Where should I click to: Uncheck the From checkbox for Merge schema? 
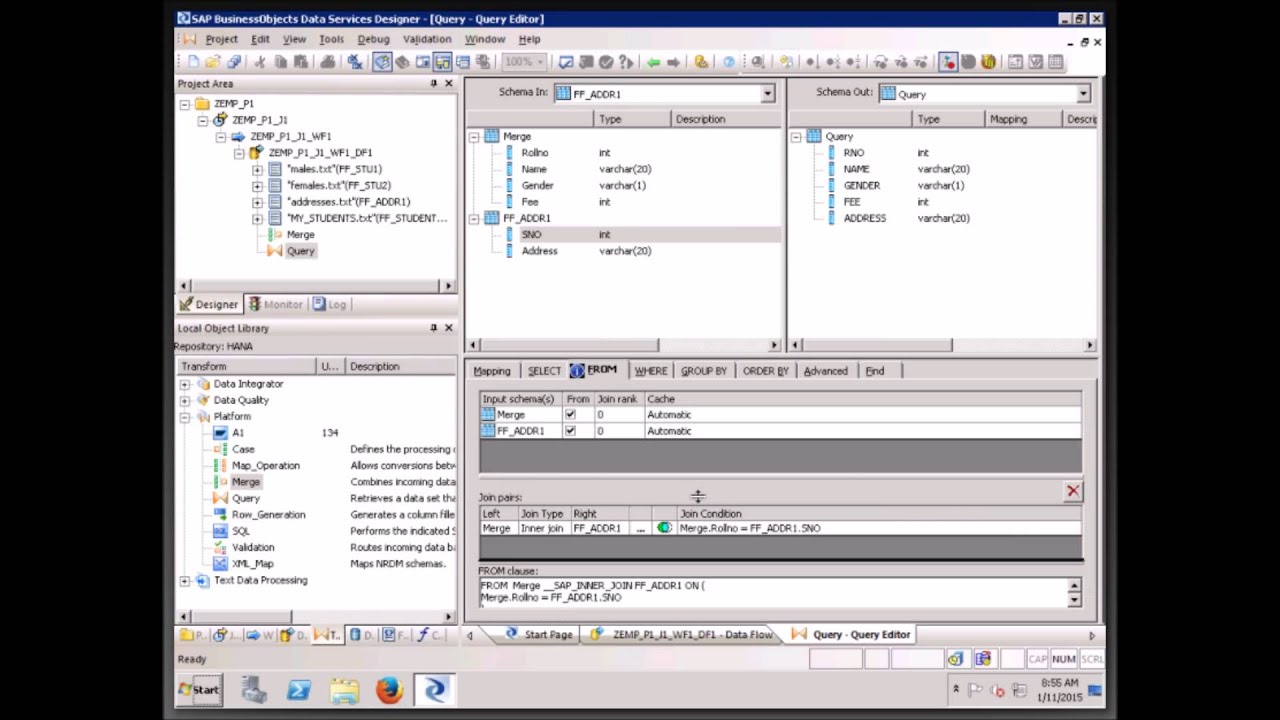[570, 415]
